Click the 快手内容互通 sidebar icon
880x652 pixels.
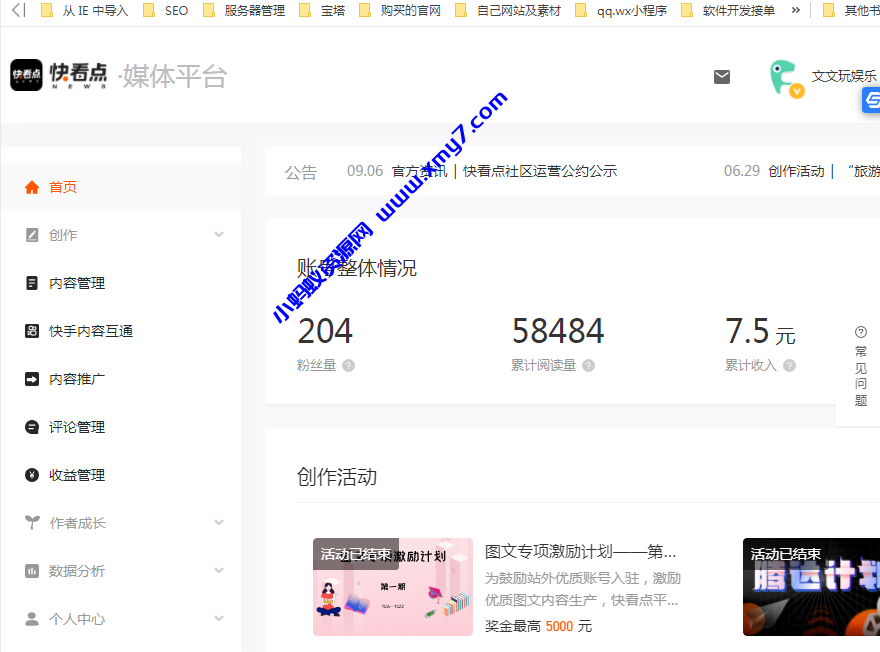[x=30, y=330]
